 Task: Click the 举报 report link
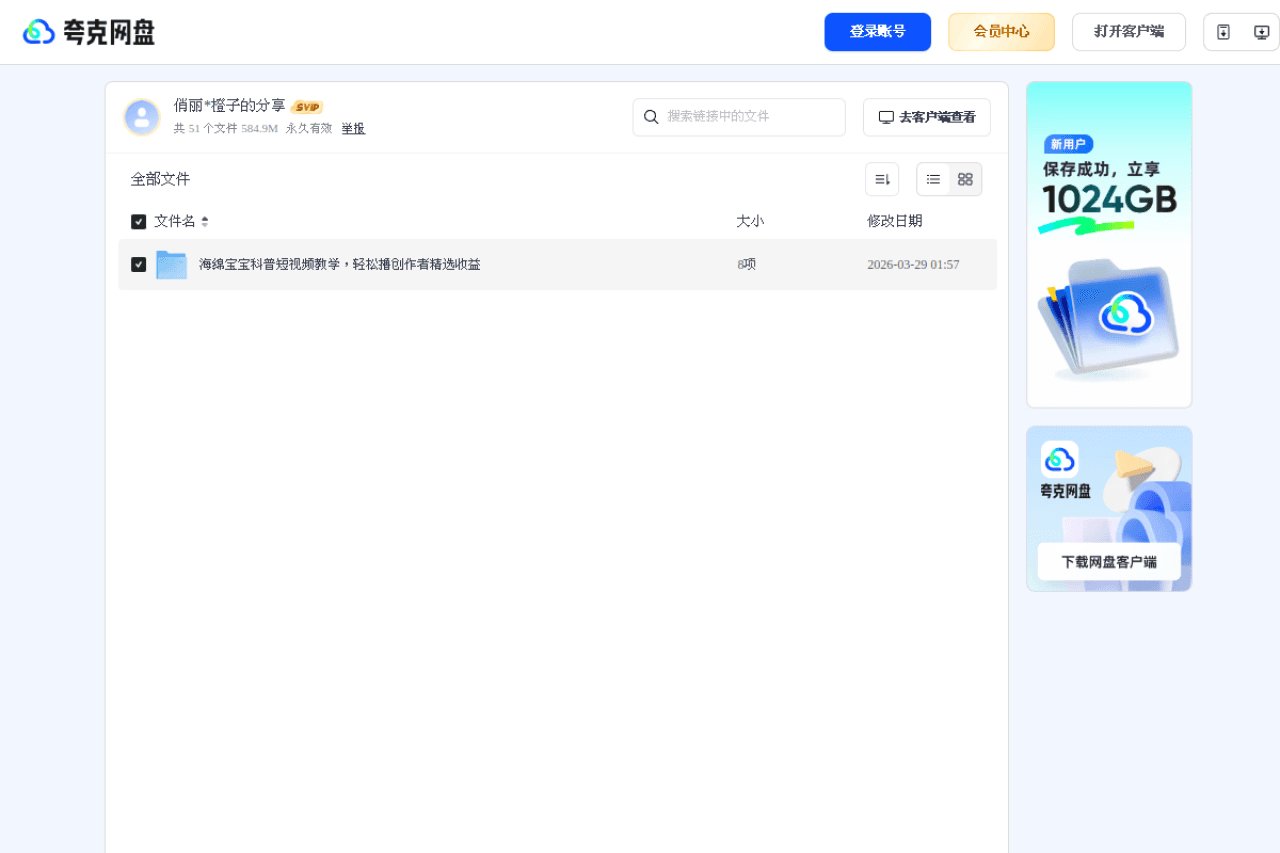[x=353, y=128]
